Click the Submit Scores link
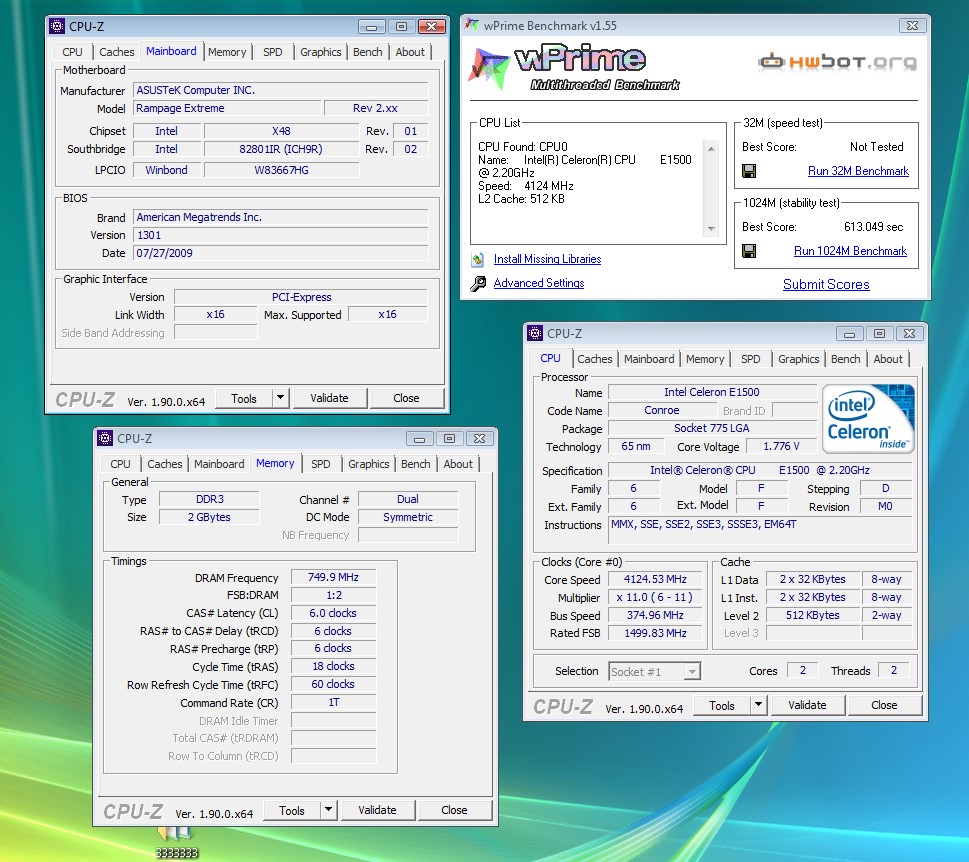 click(x=826, y=284)
